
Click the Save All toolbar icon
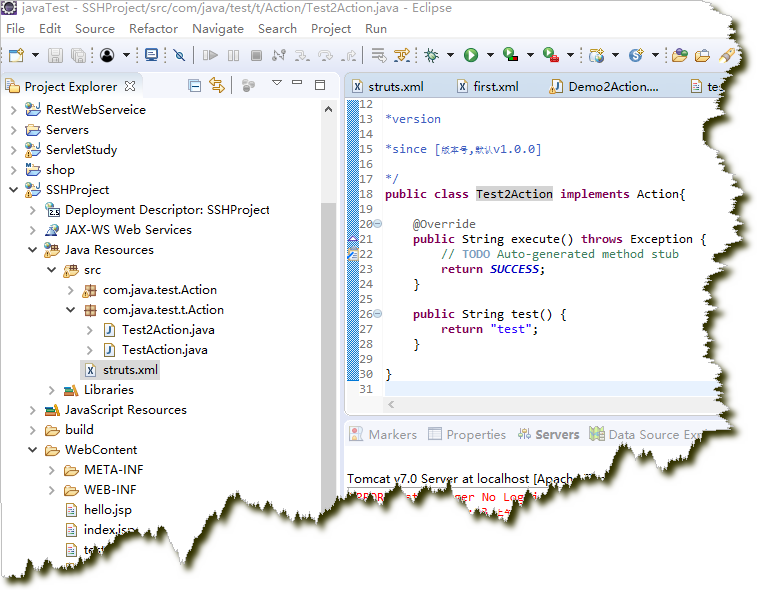(76, 55)
